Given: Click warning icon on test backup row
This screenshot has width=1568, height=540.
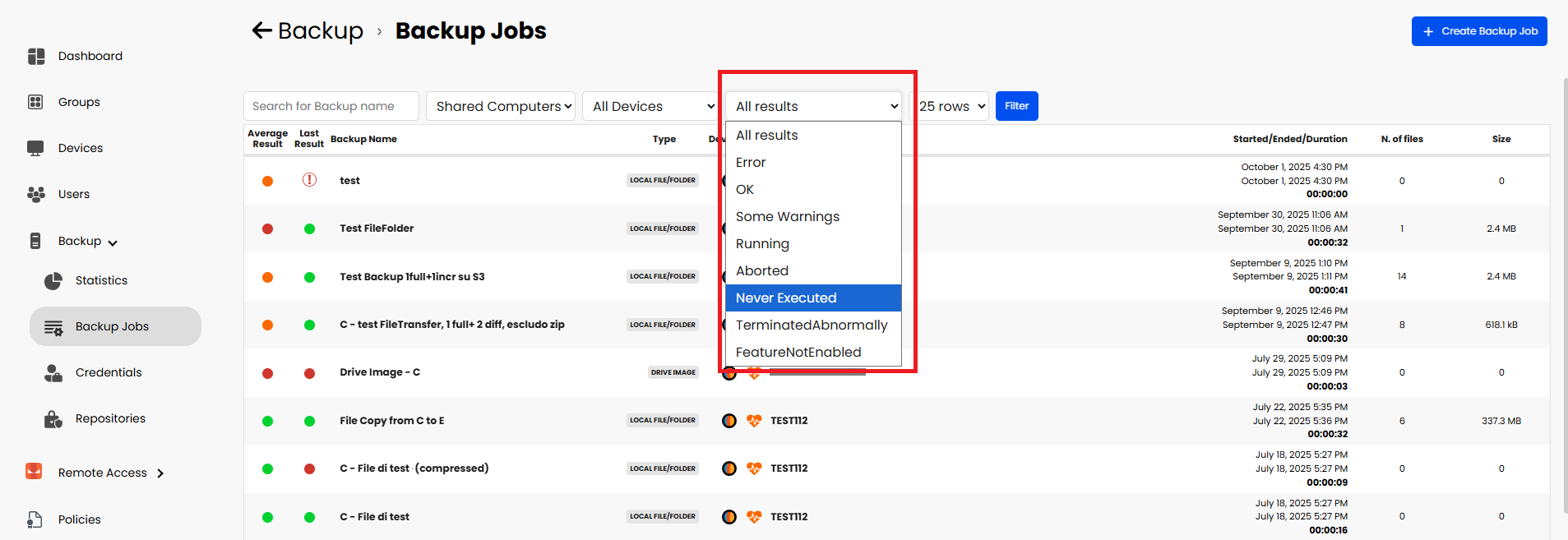Looking at the screenshot, I should pyautogui.click(x=309, y=180).
